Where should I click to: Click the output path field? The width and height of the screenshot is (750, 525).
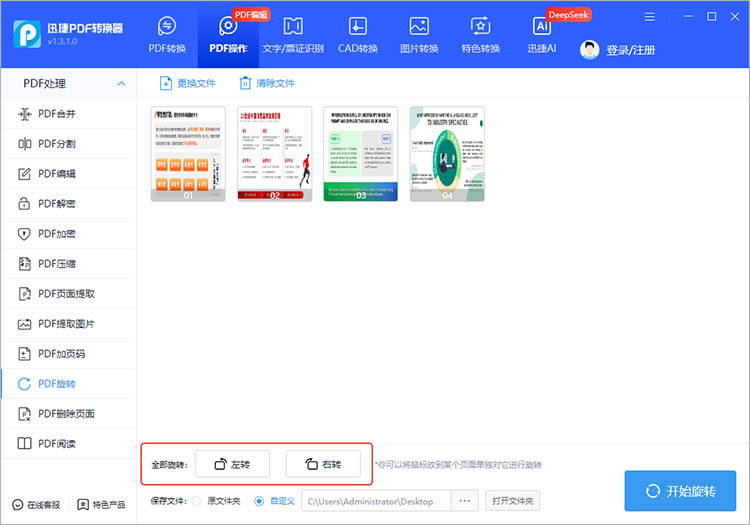pyautogui.click(x=376, y=501)
